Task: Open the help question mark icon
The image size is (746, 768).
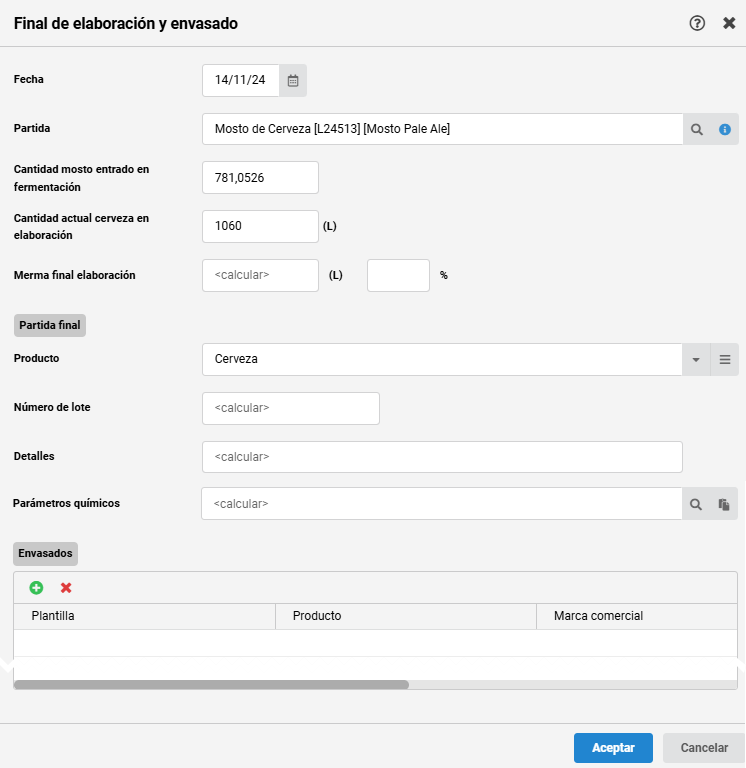Action: [697, 23]
